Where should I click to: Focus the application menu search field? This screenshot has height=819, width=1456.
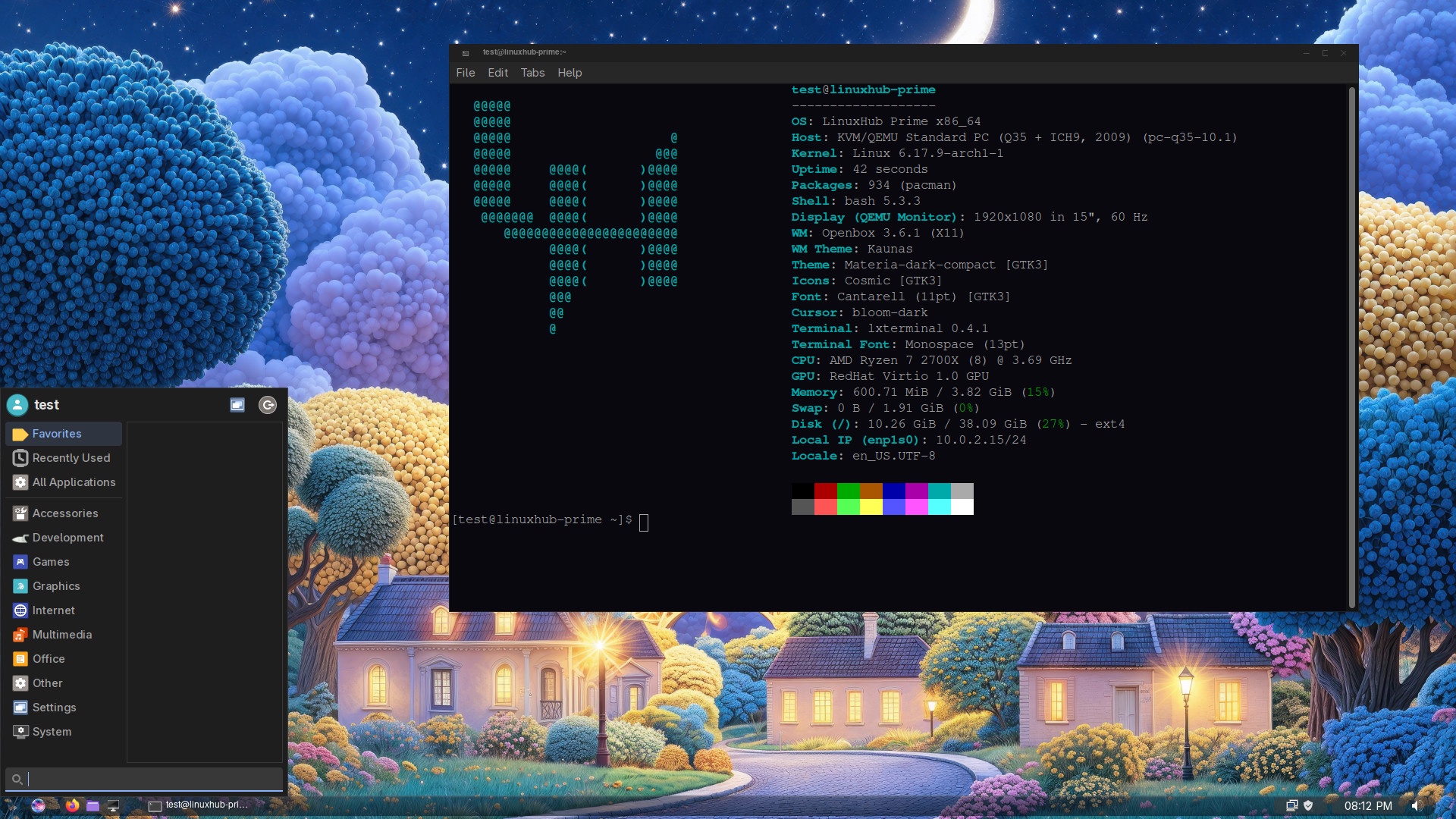152,779
